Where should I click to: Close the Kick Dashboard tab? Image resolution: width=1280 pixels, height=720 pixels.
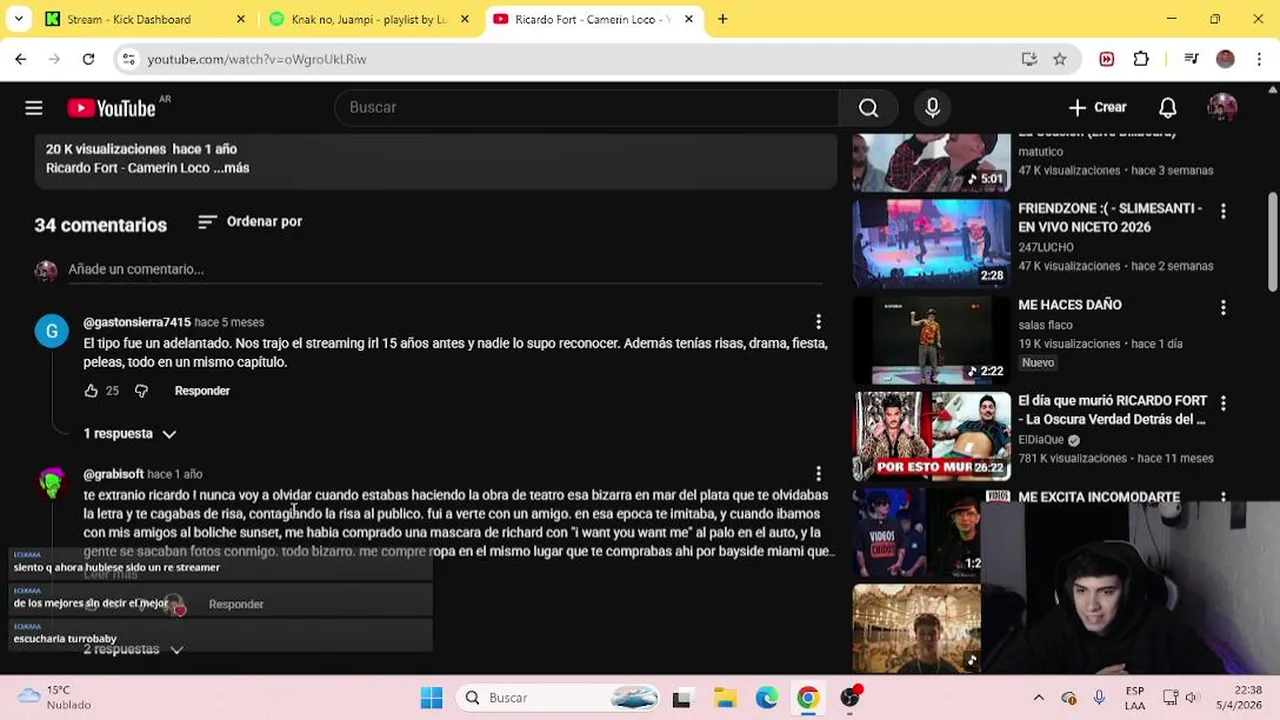[x=240, y=19]
